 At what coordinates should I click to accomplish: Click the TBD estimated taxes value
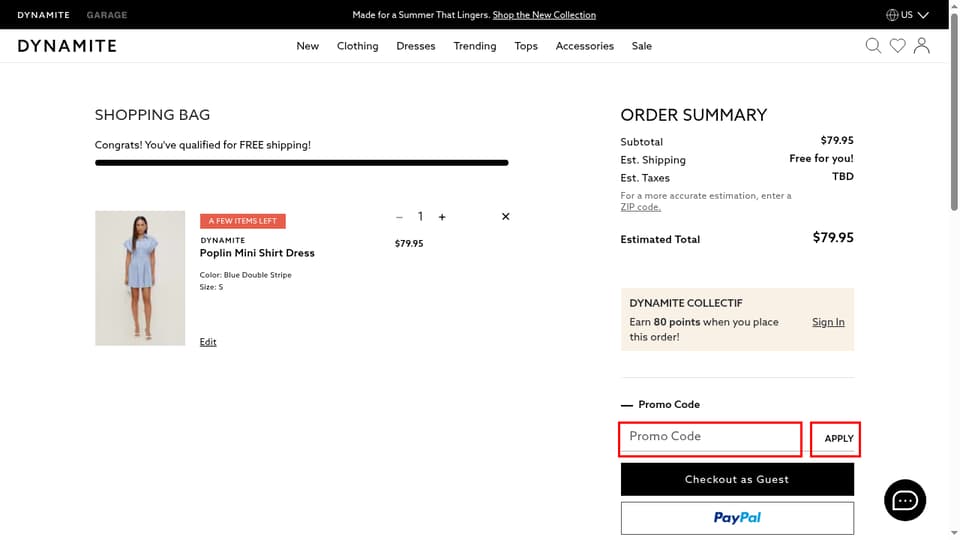tap(842, 176)
